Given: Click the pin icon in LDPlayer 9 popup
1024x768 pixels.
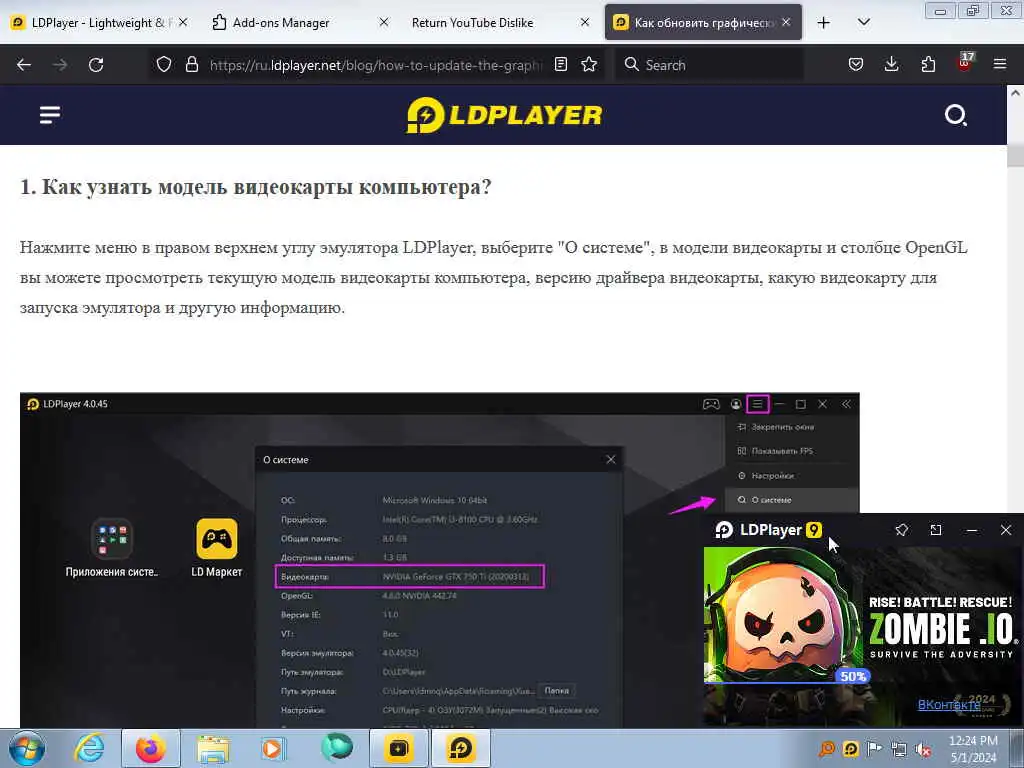Looking at the screenshot, I should pyautogui.click(x=902, y=530).
